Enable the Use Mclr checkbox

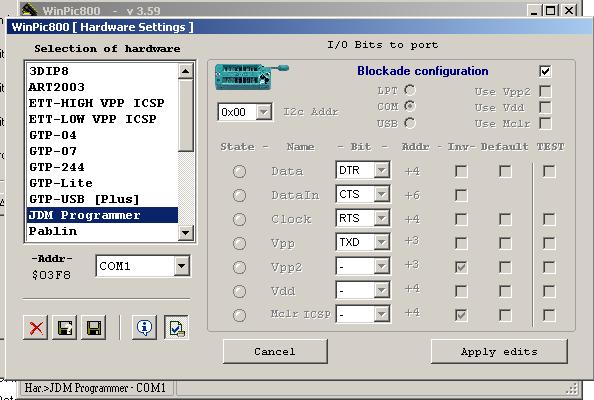click(545, 123)
